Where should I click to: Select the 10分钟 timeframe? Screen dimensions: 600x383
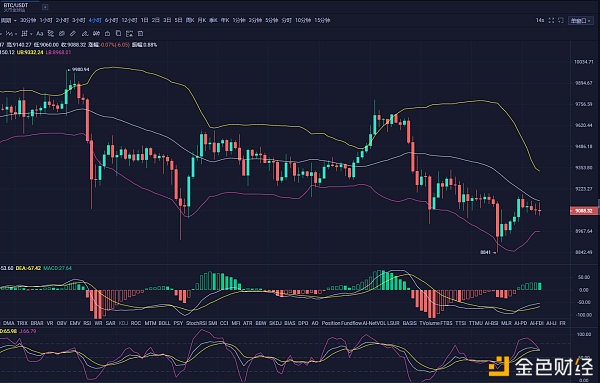coord(303,20)
